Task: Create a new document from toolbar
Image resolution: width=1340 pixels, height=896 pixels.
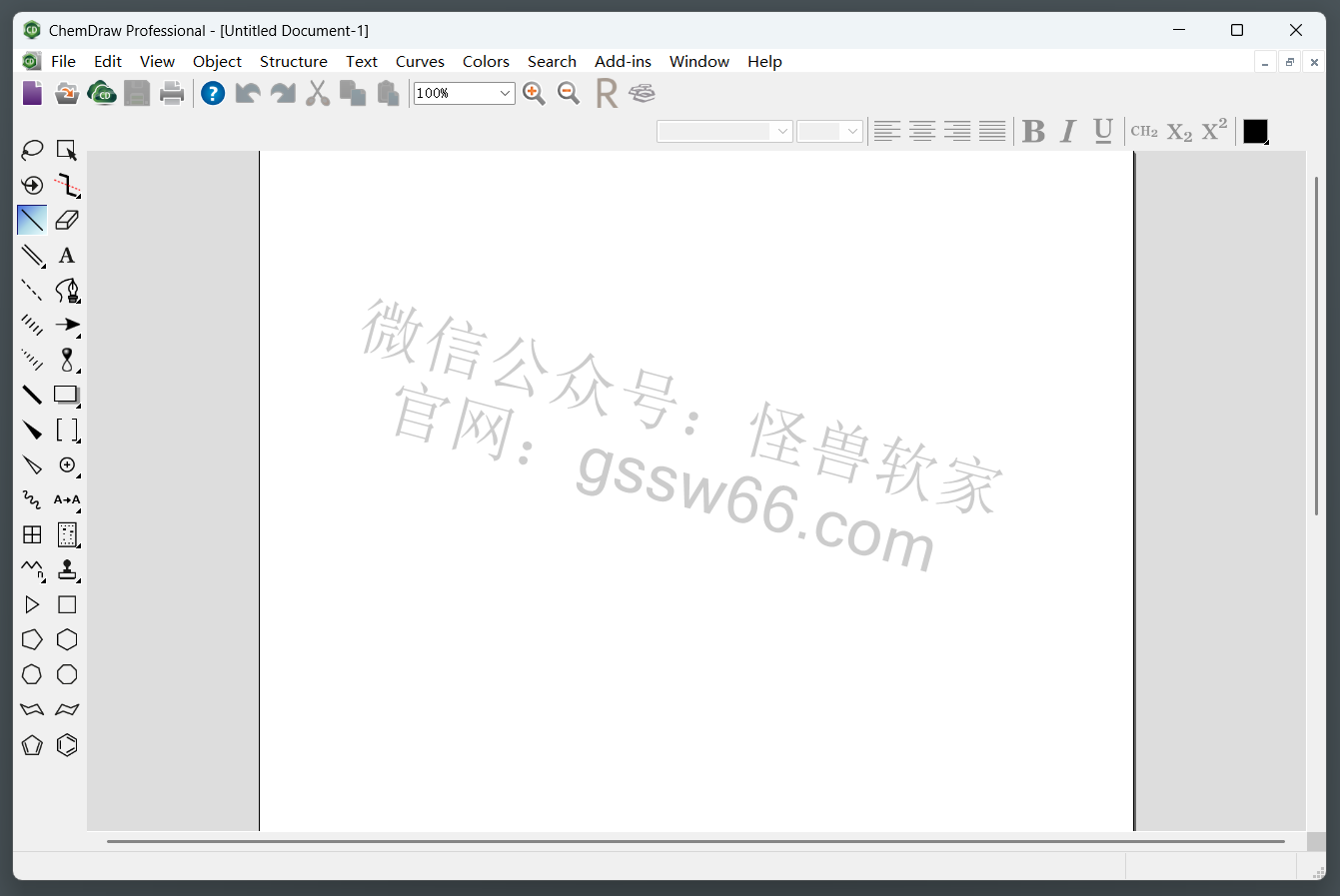Action: 32,93
